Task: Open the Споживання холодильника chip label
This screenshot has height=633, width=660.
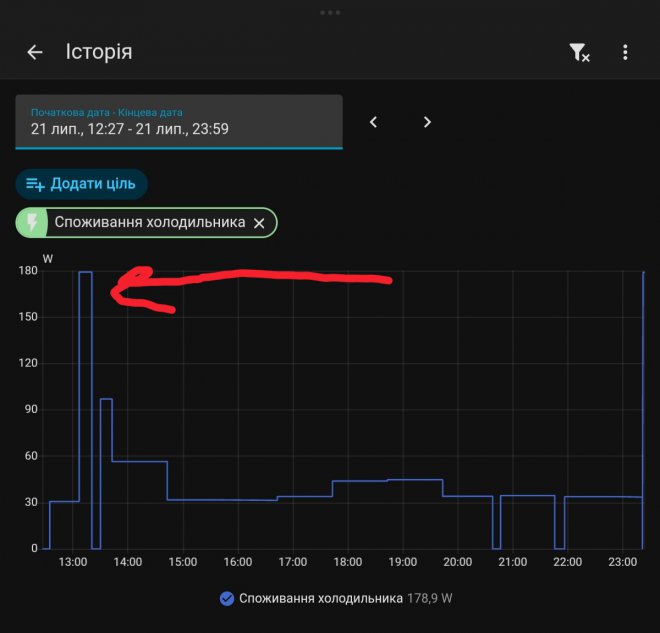Action: coord(149,222)
